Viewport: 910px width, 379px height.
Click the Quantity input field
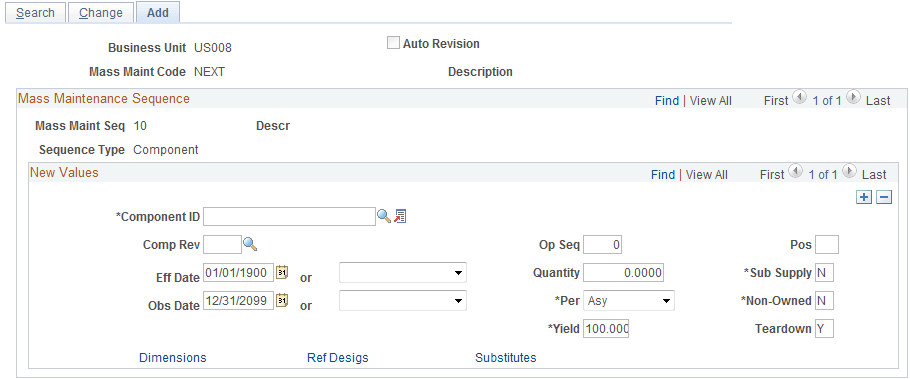click(623, 272)
